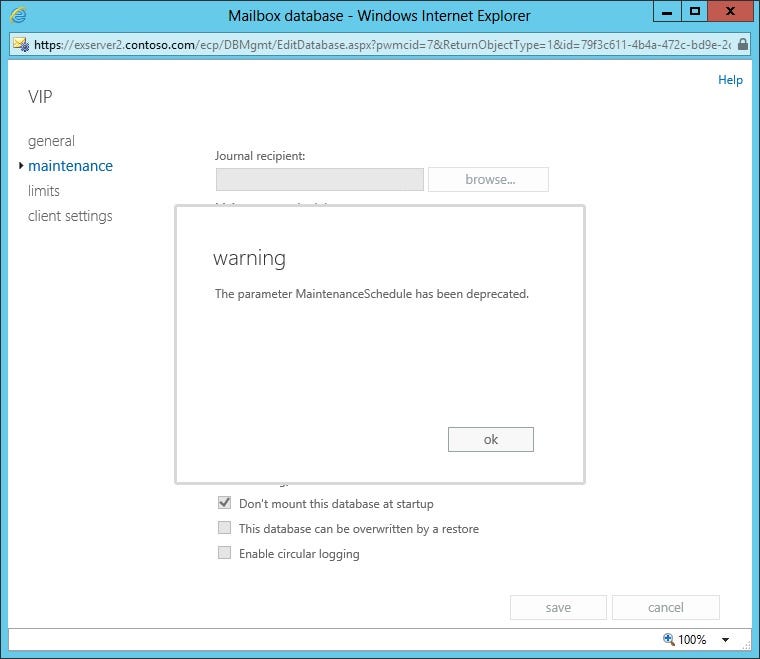Uncheck Don't mount this database at startup
Image resolution: width=760 pixels, height=659 pixels.
click(225, 504)
